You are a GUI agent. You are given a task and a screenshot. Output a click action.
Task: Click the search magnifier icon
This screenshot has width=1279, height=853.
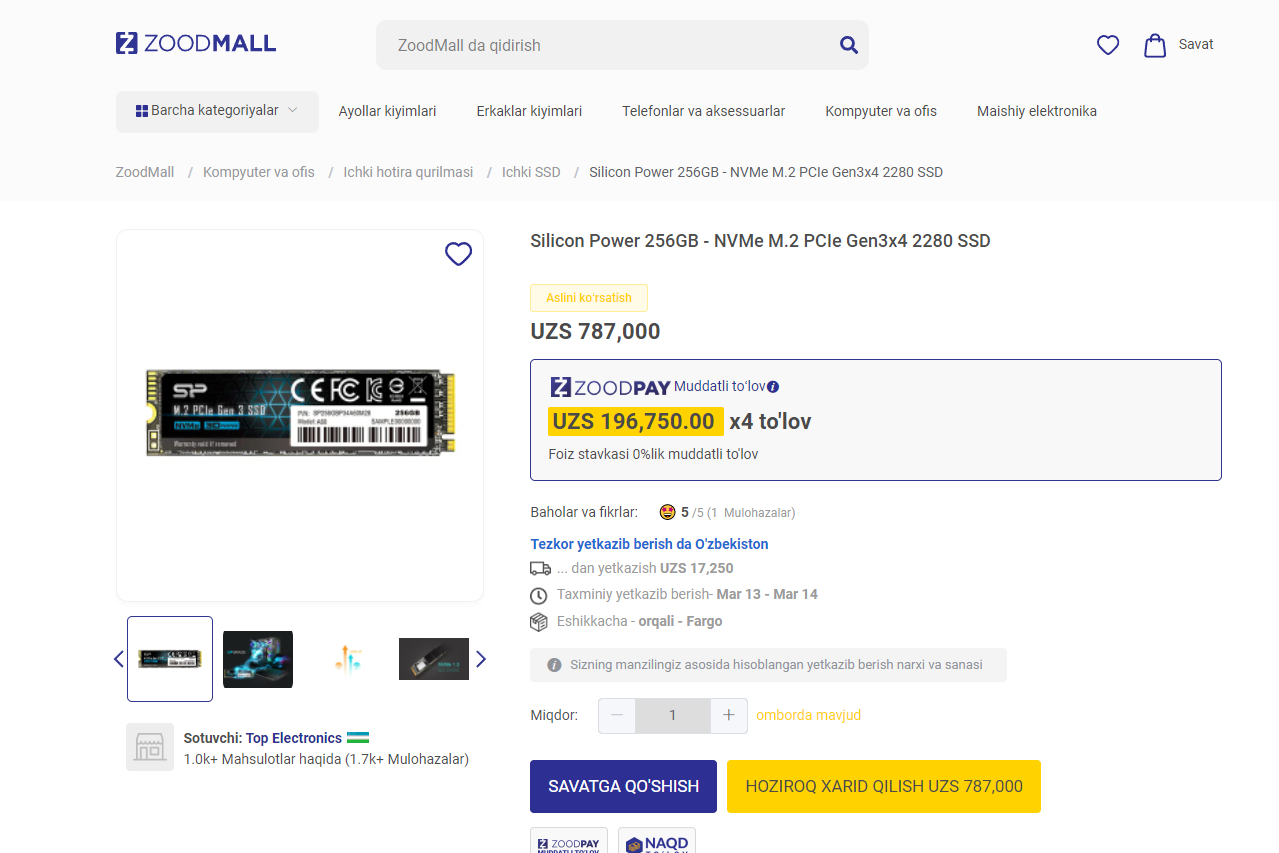pos(849,44)
